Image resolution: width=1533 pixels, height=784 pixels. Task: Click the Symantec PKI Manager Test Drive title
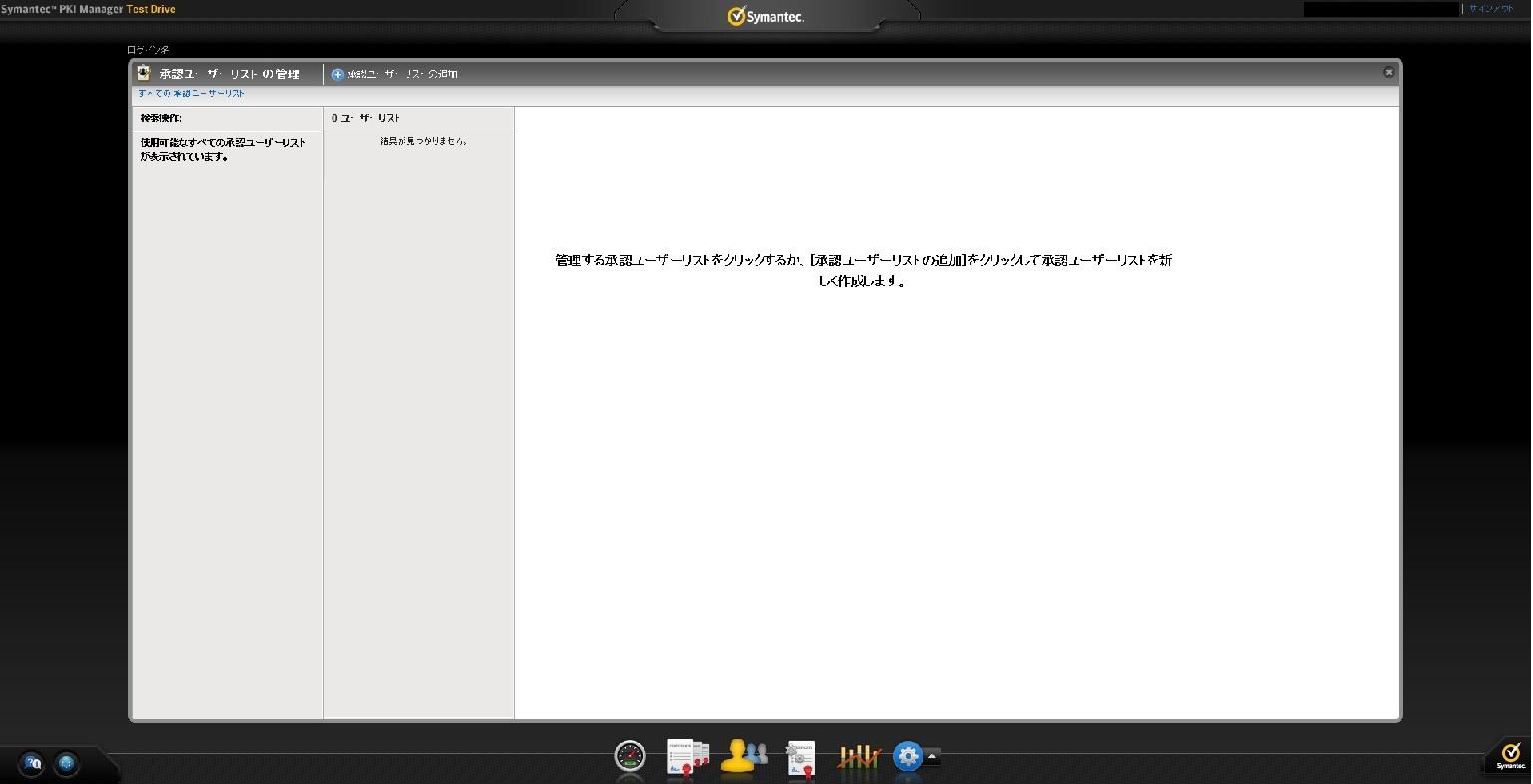[x=88, y=9]
